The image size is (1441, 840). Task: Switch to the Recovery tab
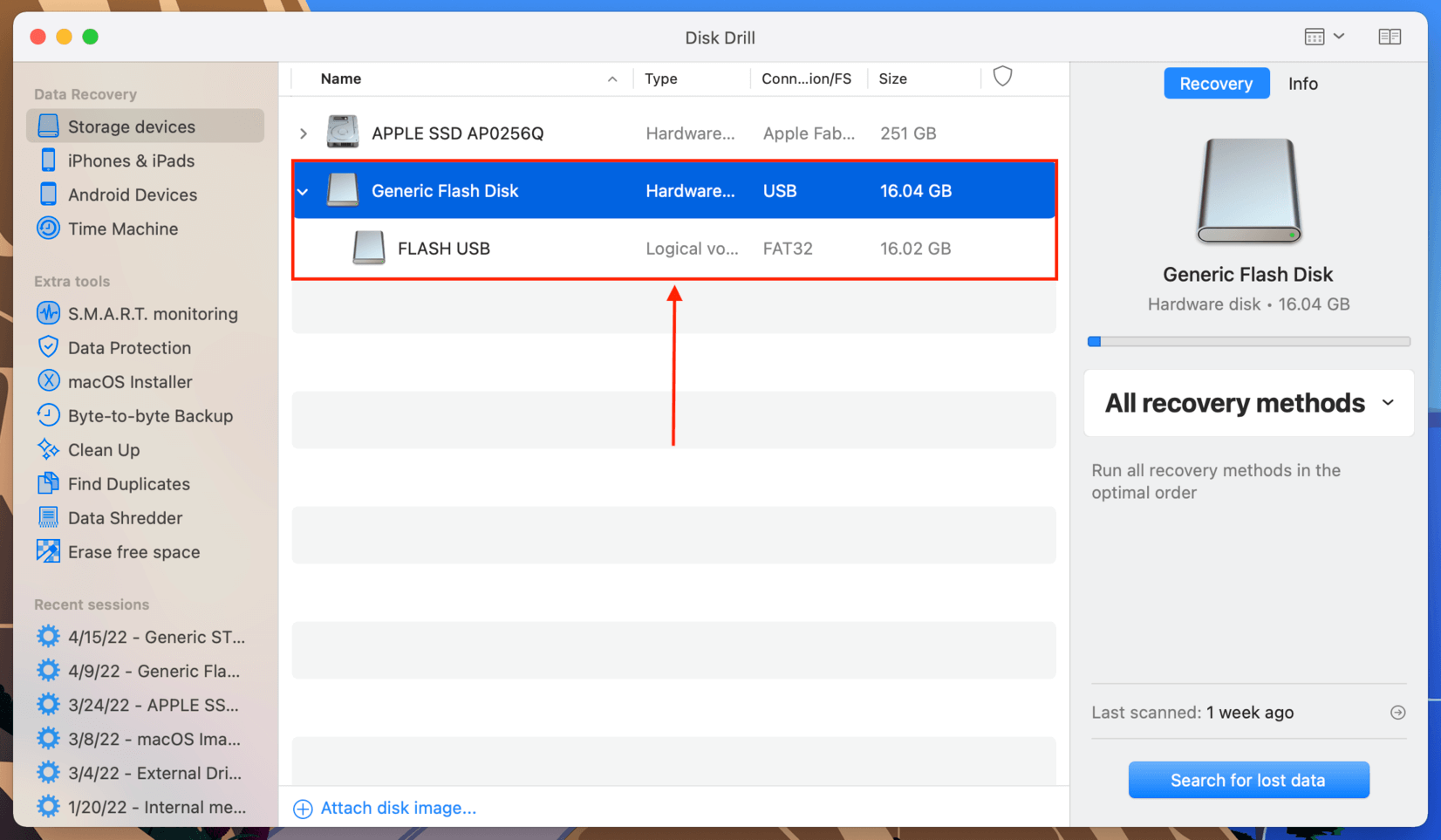[x=1216, y=84]
